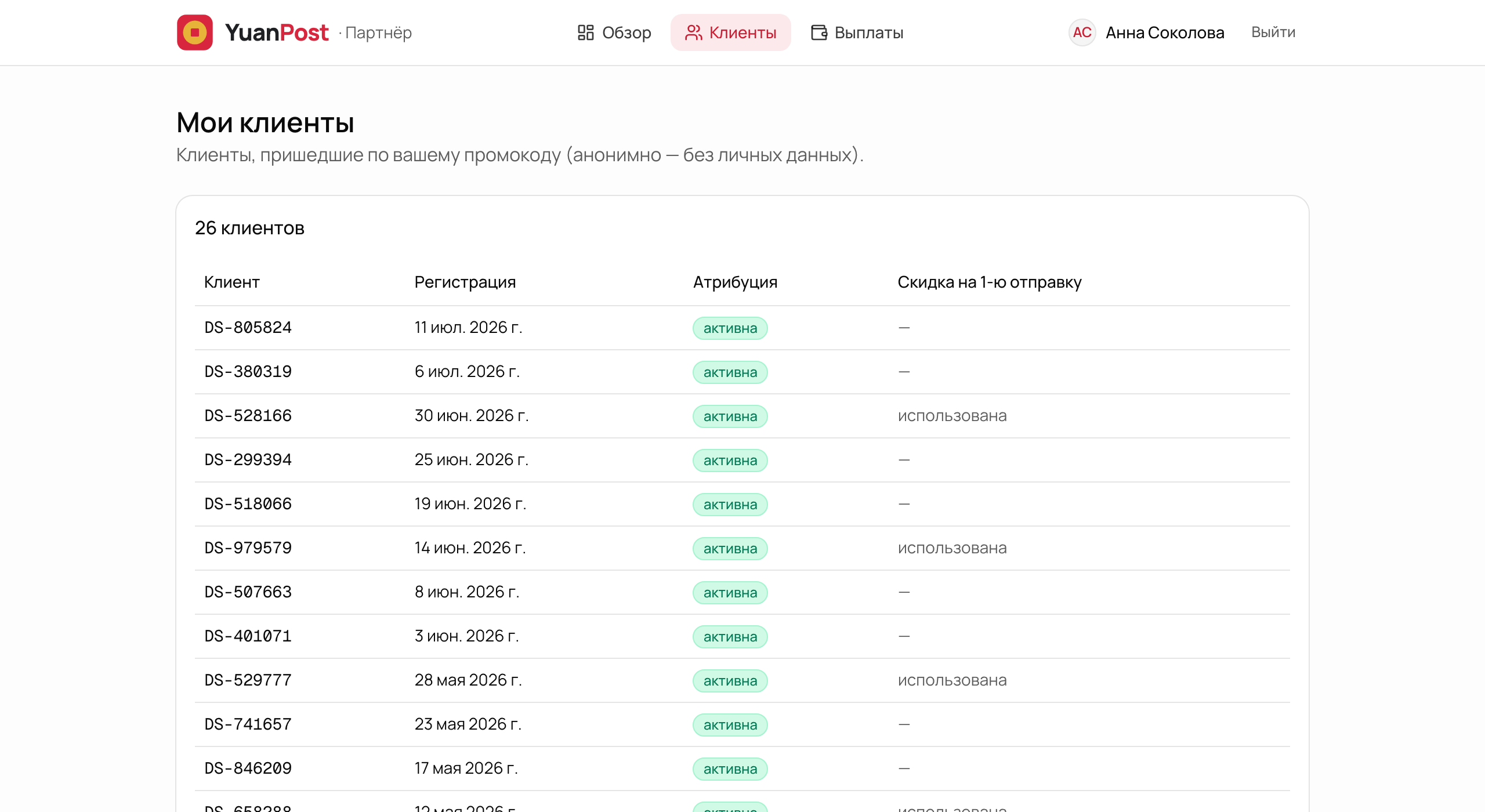Click the активна badge for DS-528166
Image resolution: width=1485 pixels, height=812 pixels.
pos(730,416)
